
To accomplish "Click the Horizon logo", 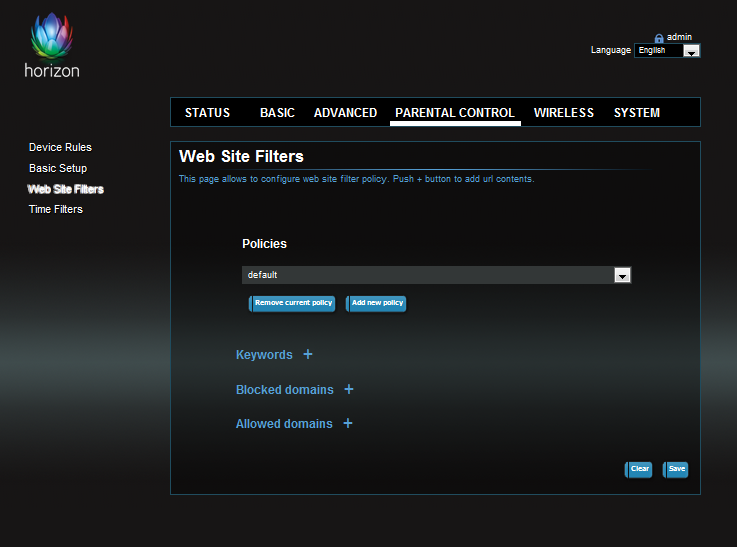I will point(52,45).
